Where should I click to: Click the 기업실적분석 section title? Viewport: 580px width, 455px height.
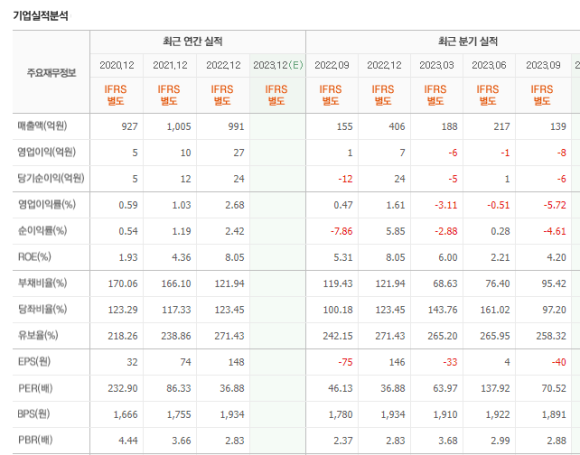click(x=41, y=16)
